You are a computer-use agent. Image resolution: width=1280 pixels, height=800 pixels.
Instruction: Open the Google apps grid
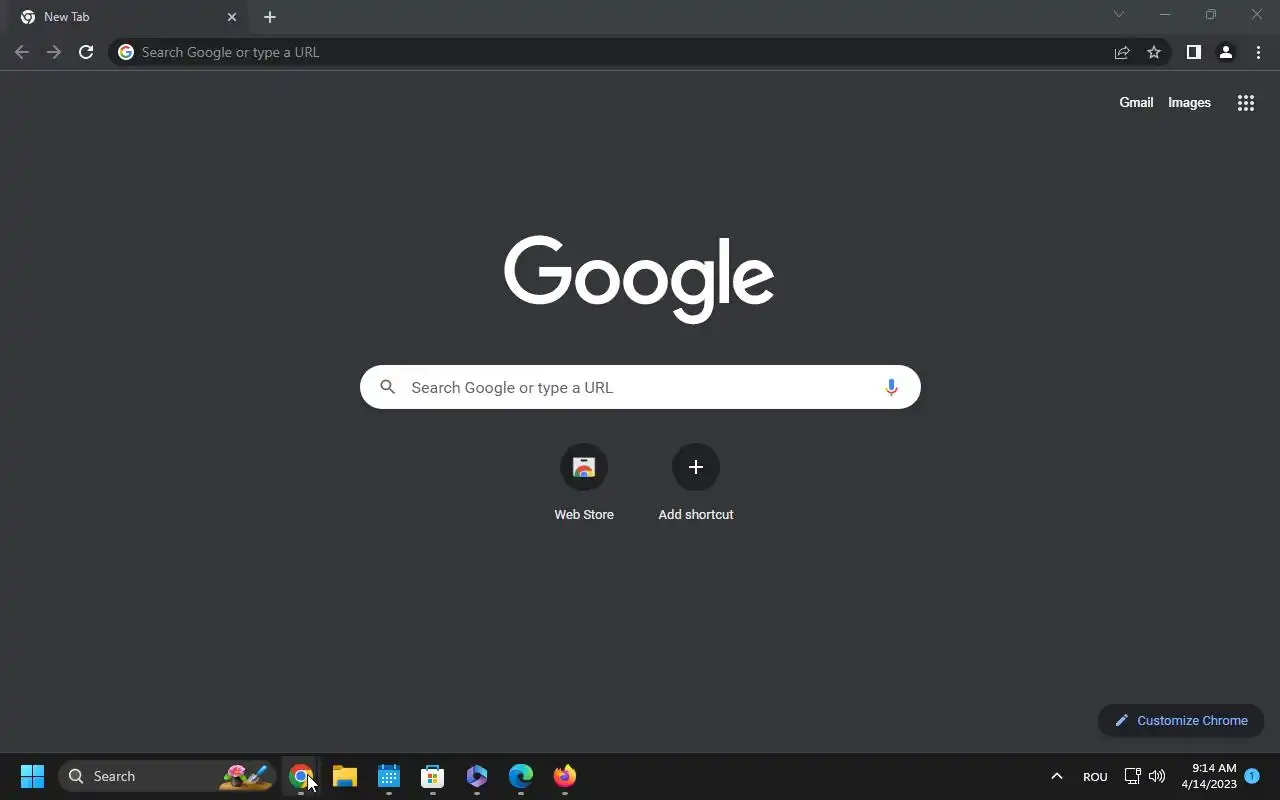[x=1246, y=103]
